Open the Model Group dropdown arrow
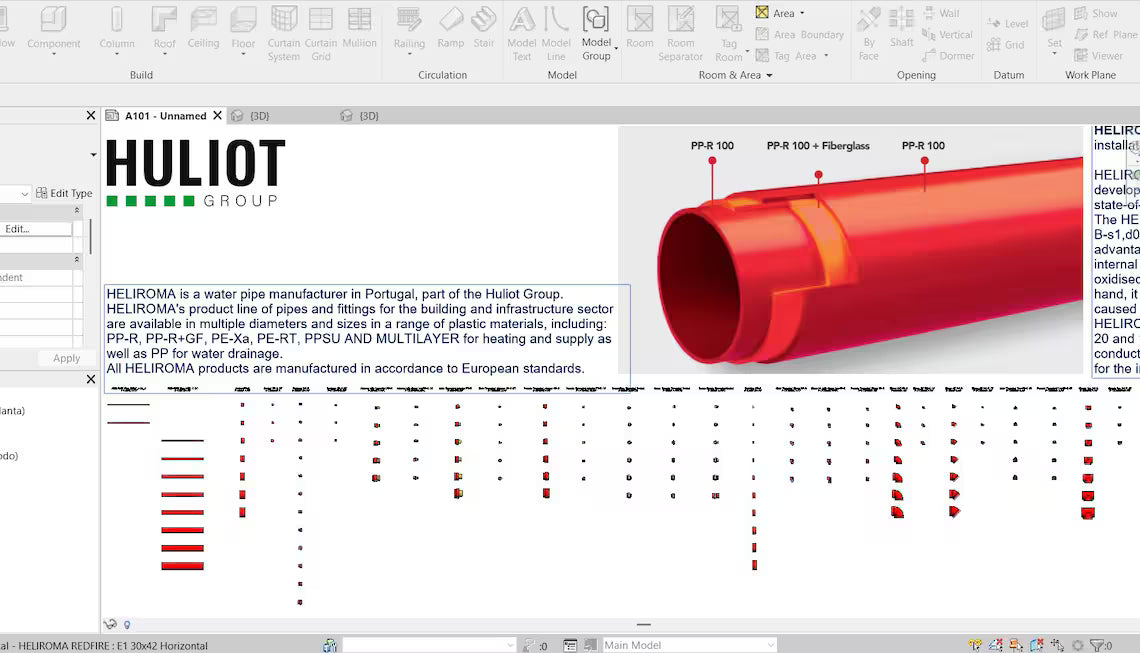Viewport: 1140px width, 653px height. click(617, 49)
